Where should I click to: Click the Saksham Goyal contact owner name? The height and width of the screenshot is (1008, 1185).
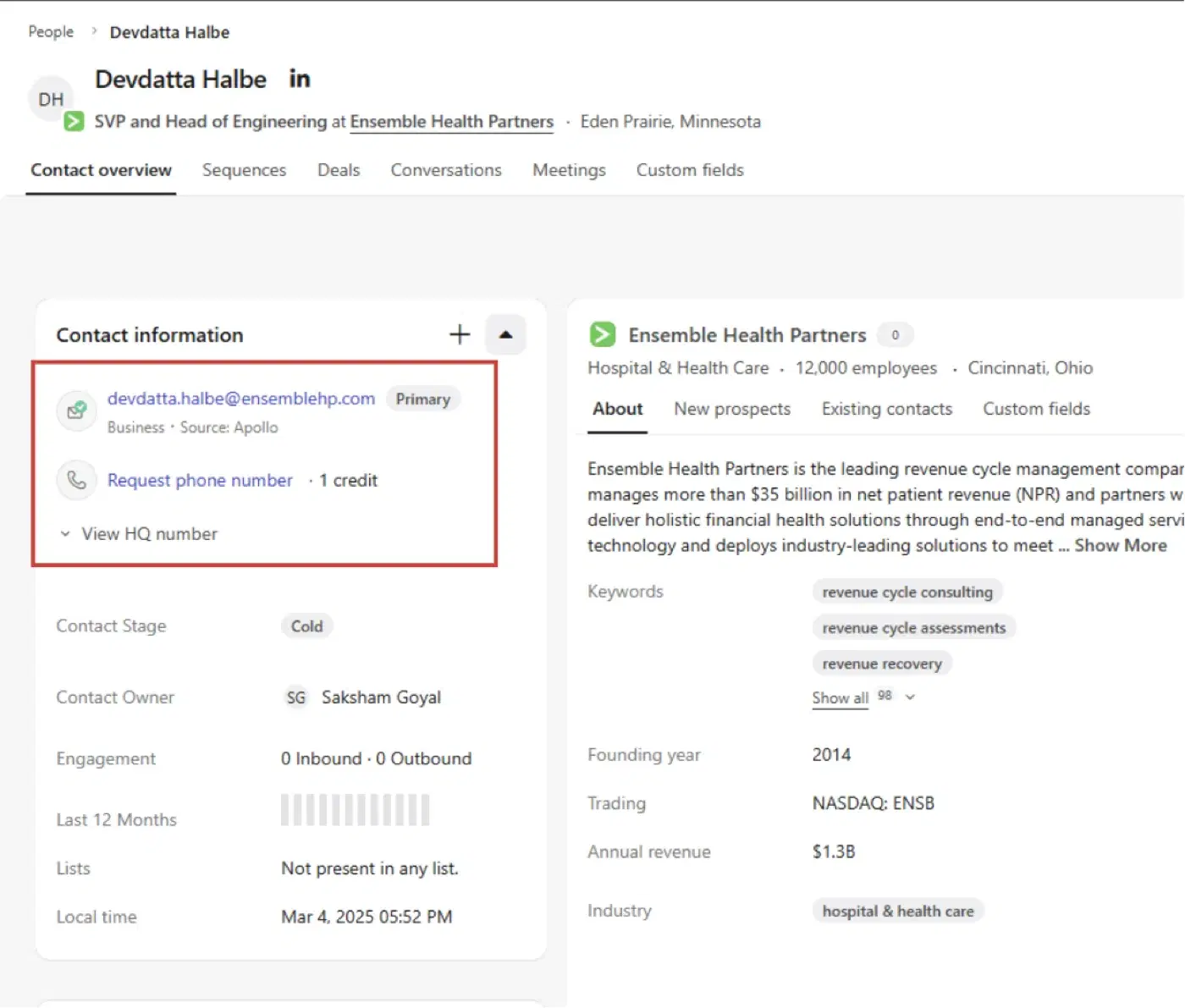[x=381, y=697]
